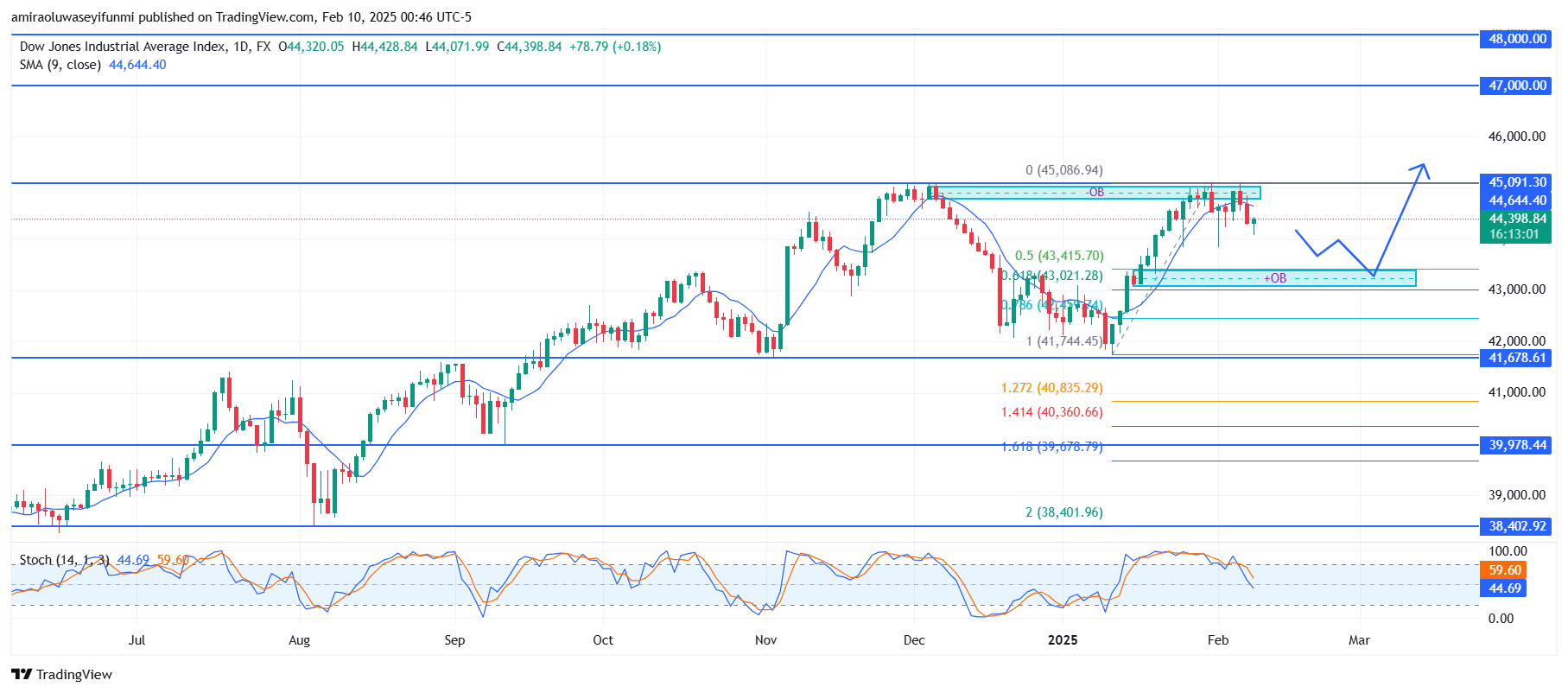Image resolution: width=1568 pixels, height=693 pixels.
Task: Click the Feb month on time axis
Action: (1218, 640)
